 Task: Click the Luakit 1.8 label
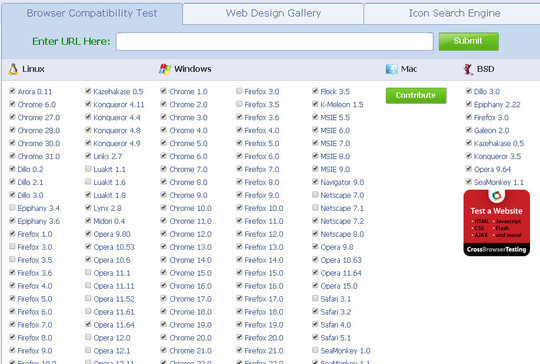point(110,195)
